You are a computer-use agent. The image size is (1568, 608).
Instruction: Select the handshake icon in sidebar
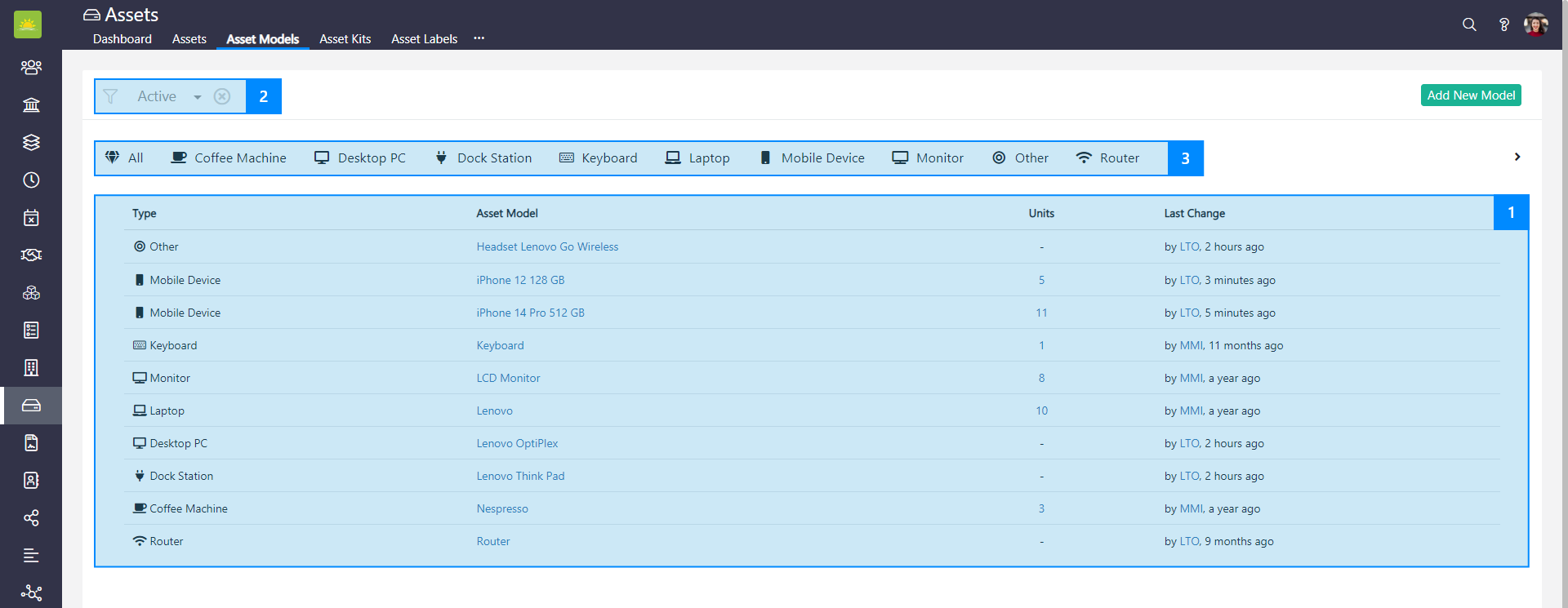(31, 255)
